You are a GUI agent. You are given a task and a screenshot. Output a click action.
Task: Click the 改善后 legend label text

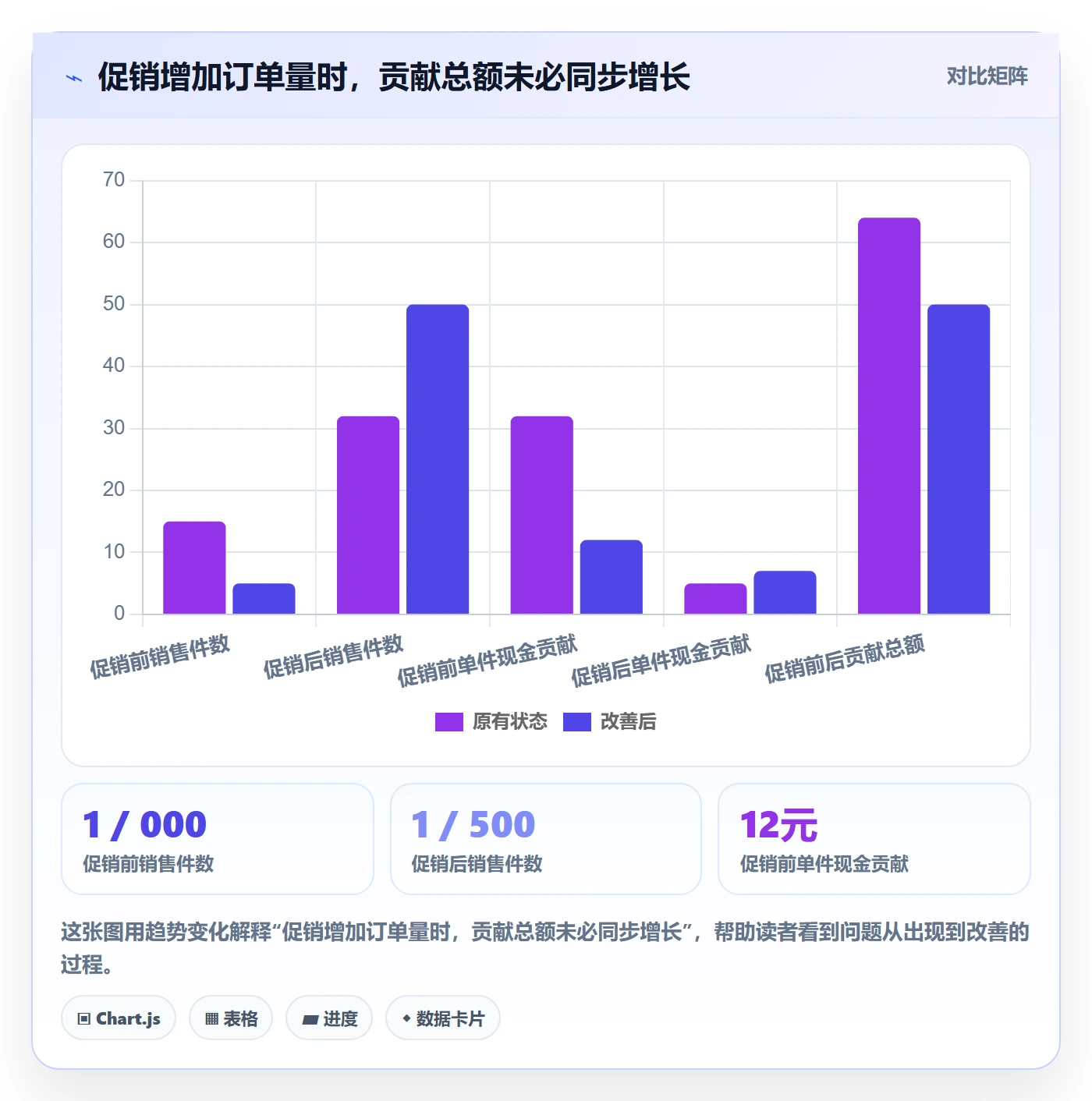click(x=629, y=722)
